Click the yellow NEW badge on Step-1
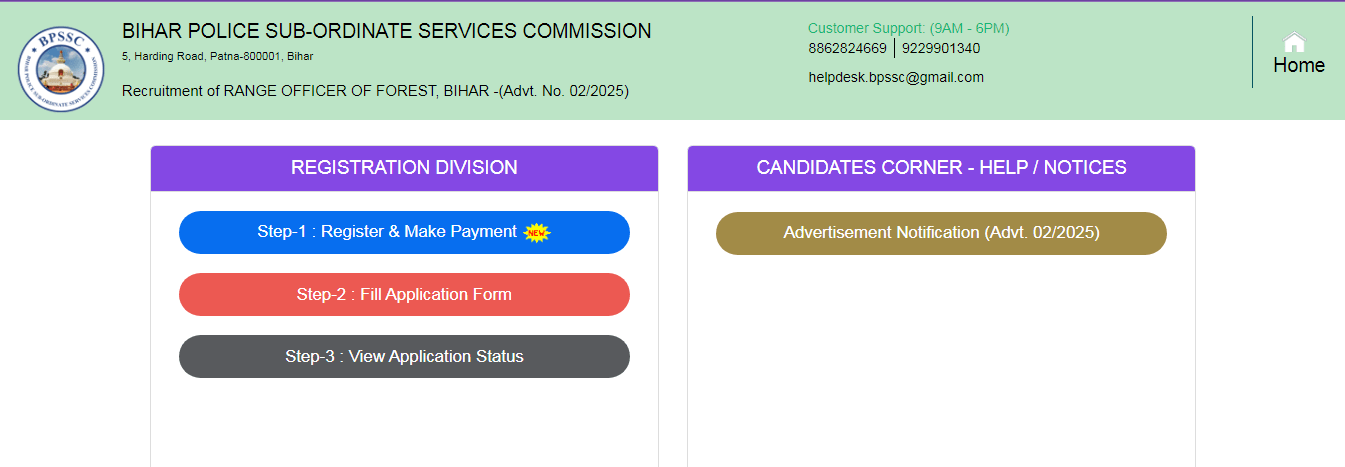Viewport: 1345px width, 467px height. click(x=538, y=233)
